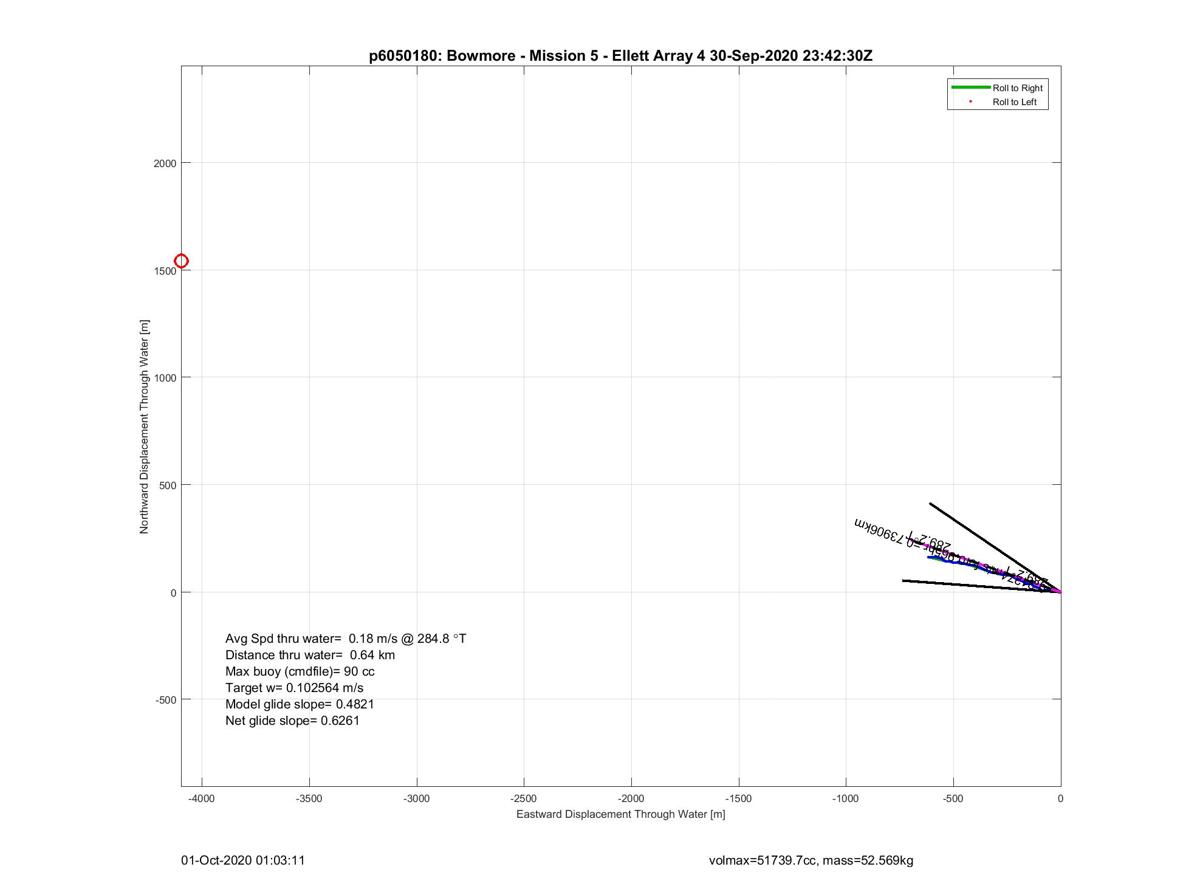The image size is (1200, 885).
Task: Click the x-axis tick label -1500
Action: pos(738,799)
